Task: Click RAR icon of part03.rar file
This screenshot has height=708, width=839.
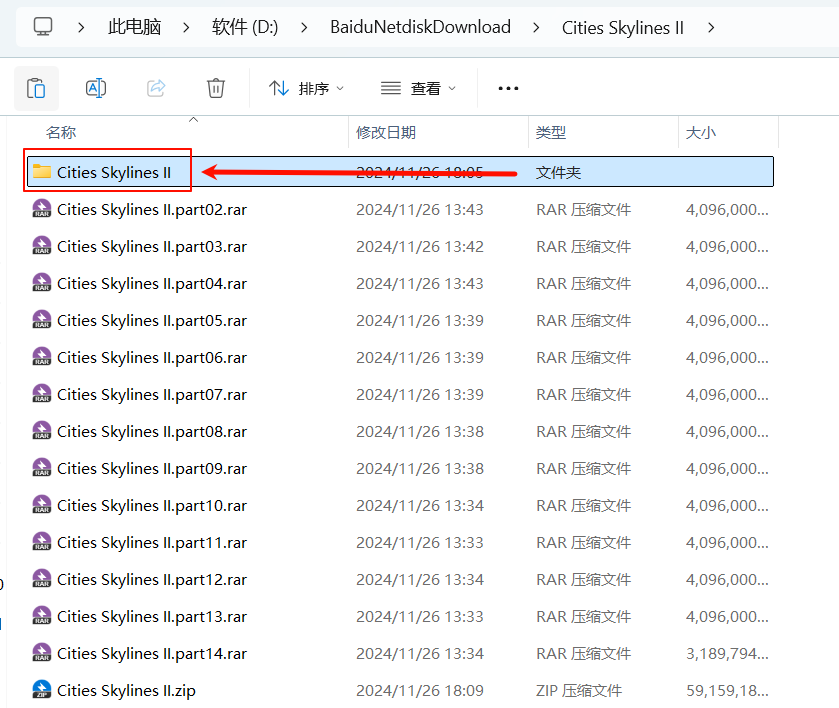Action: (x=42, y=245)
